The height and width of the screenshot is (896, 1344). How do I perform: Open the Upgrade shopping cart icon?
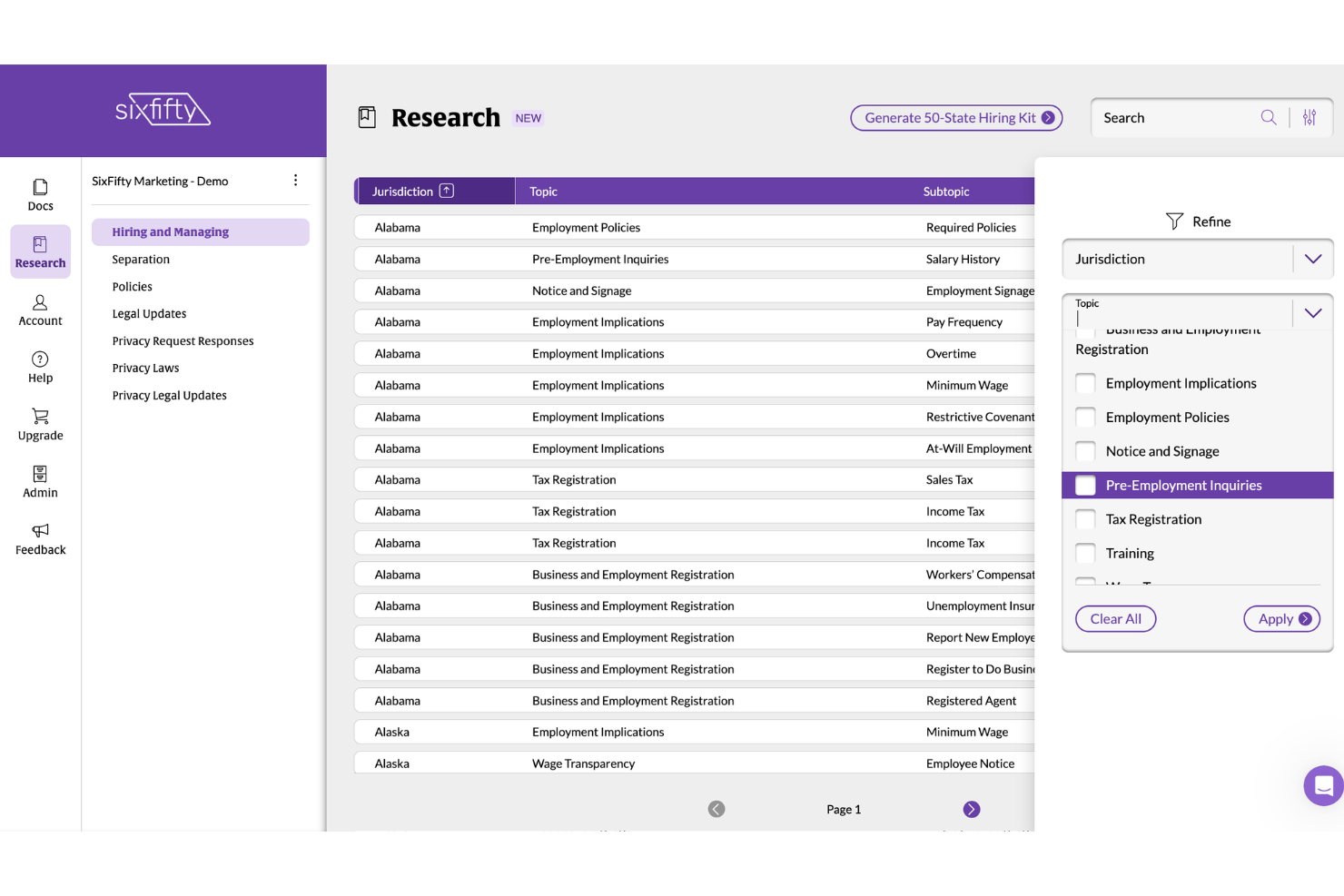click(x=40, y=417)
